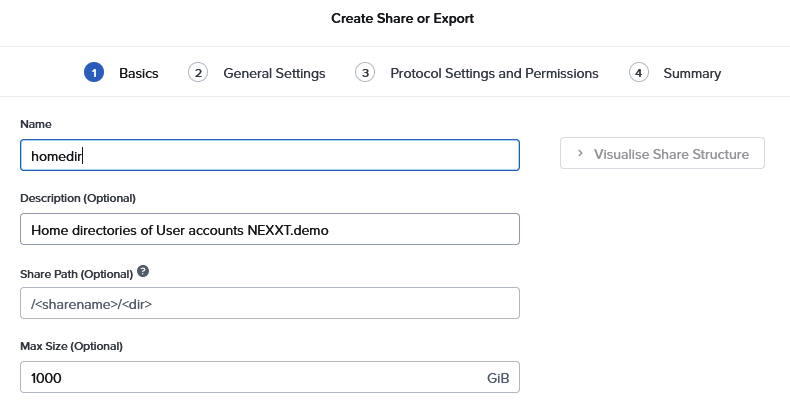Open Protocol Settings and Permissions step
The height and width of the screenshot is (413, 790).
(494, 73)
